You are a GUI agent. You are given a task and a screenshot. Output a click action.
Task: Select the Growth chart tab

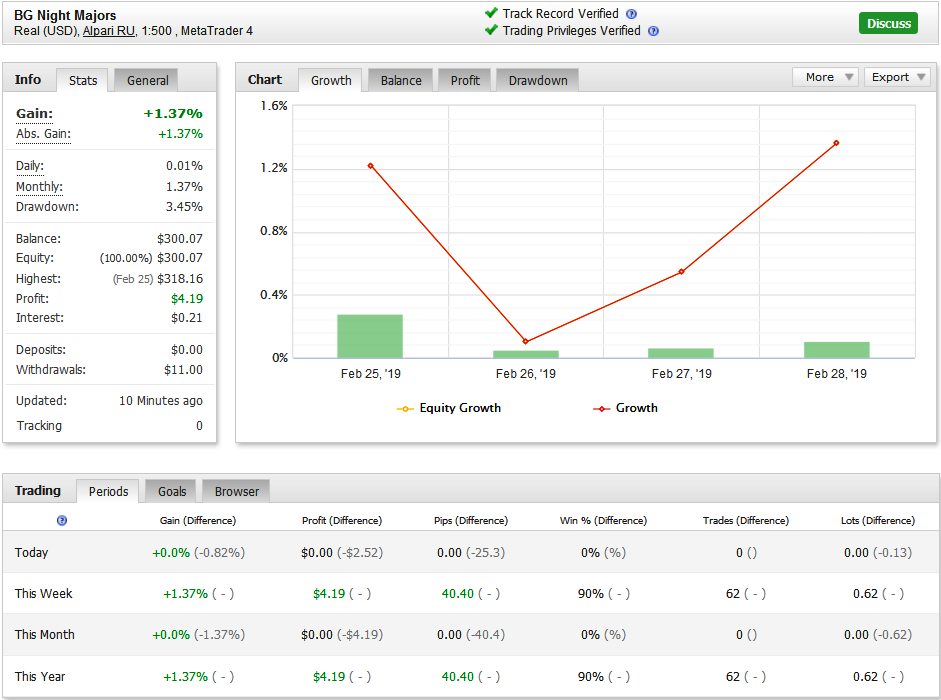point(331,80)
